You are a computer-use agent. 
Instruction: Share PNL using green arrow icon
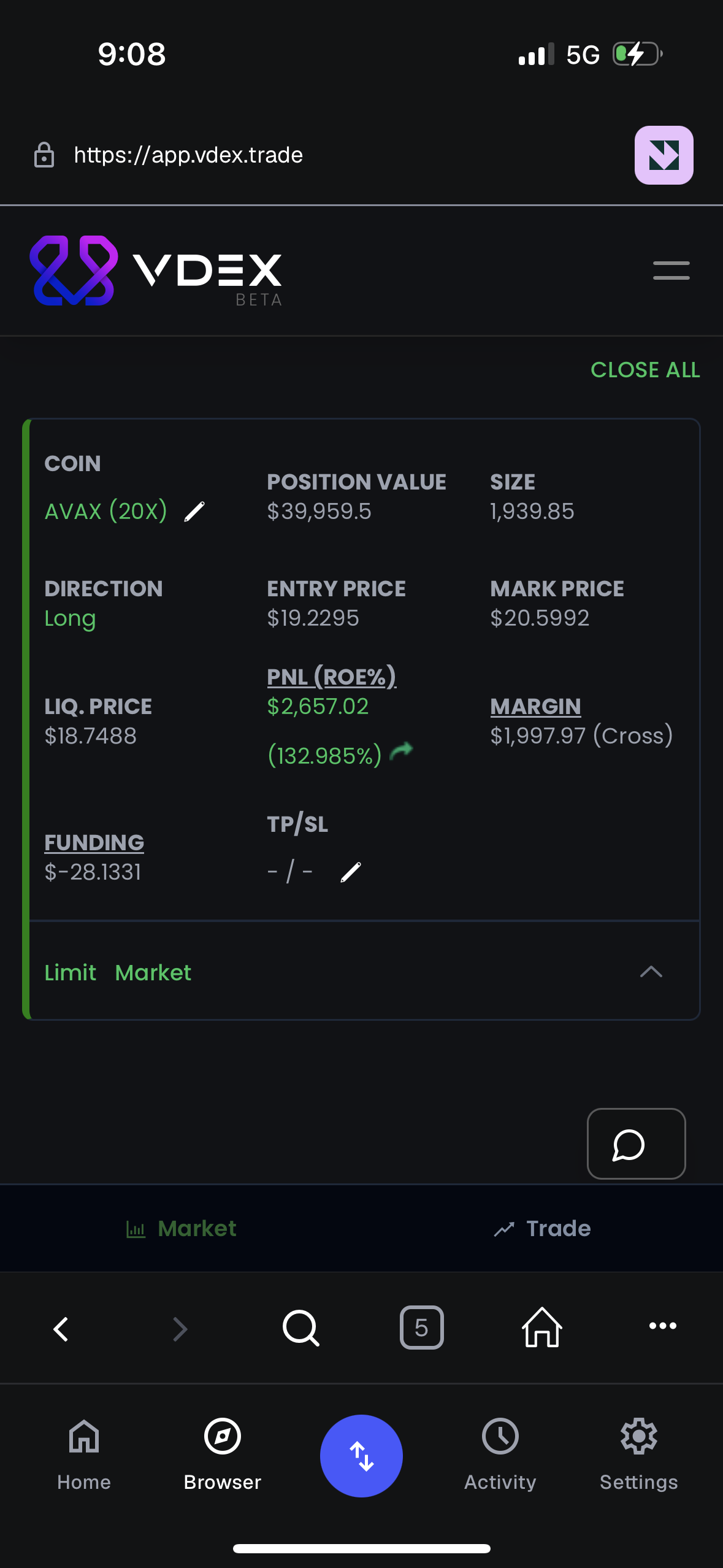[x=402, y=750]
